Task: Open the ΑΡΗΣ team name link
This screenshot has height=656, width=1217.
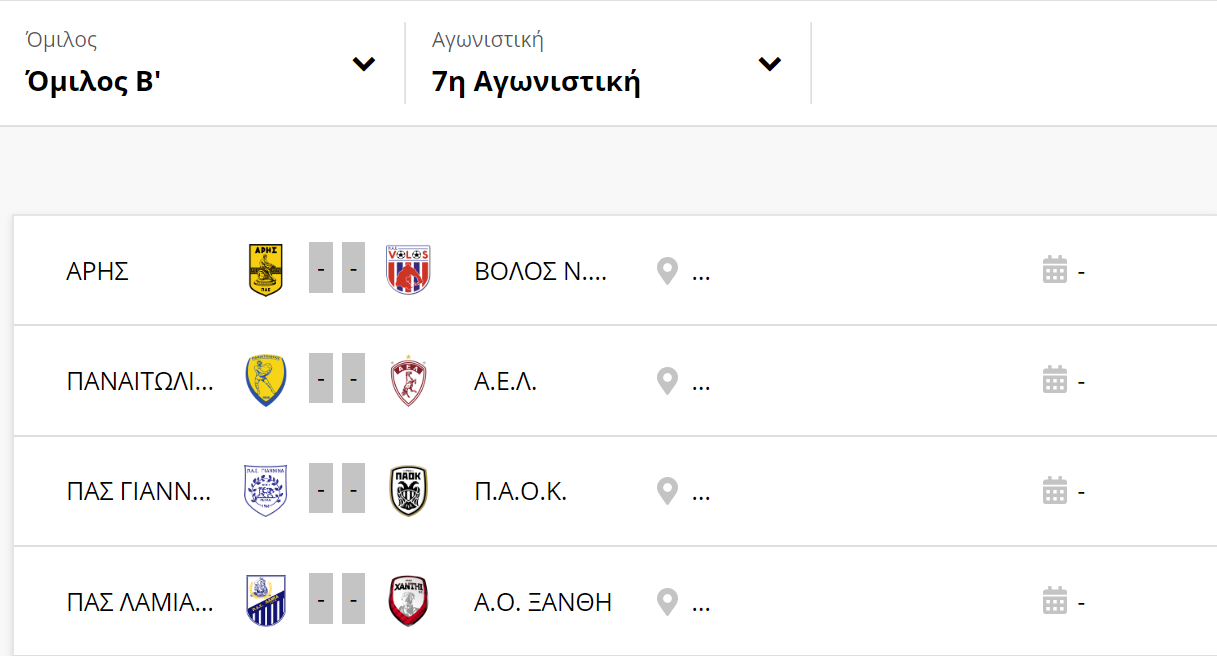Action: tap(98, 272)
